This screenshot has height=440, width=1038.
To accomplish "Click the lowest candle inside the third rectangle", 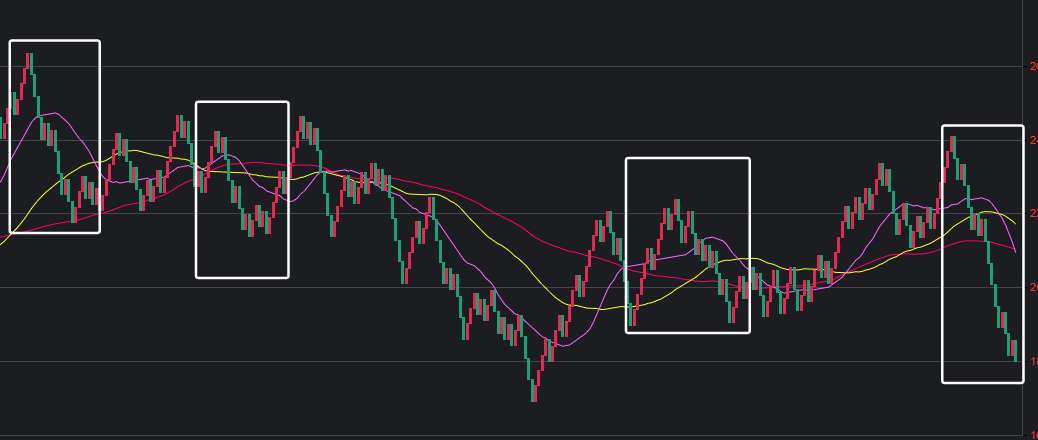I will pos(632,318).
